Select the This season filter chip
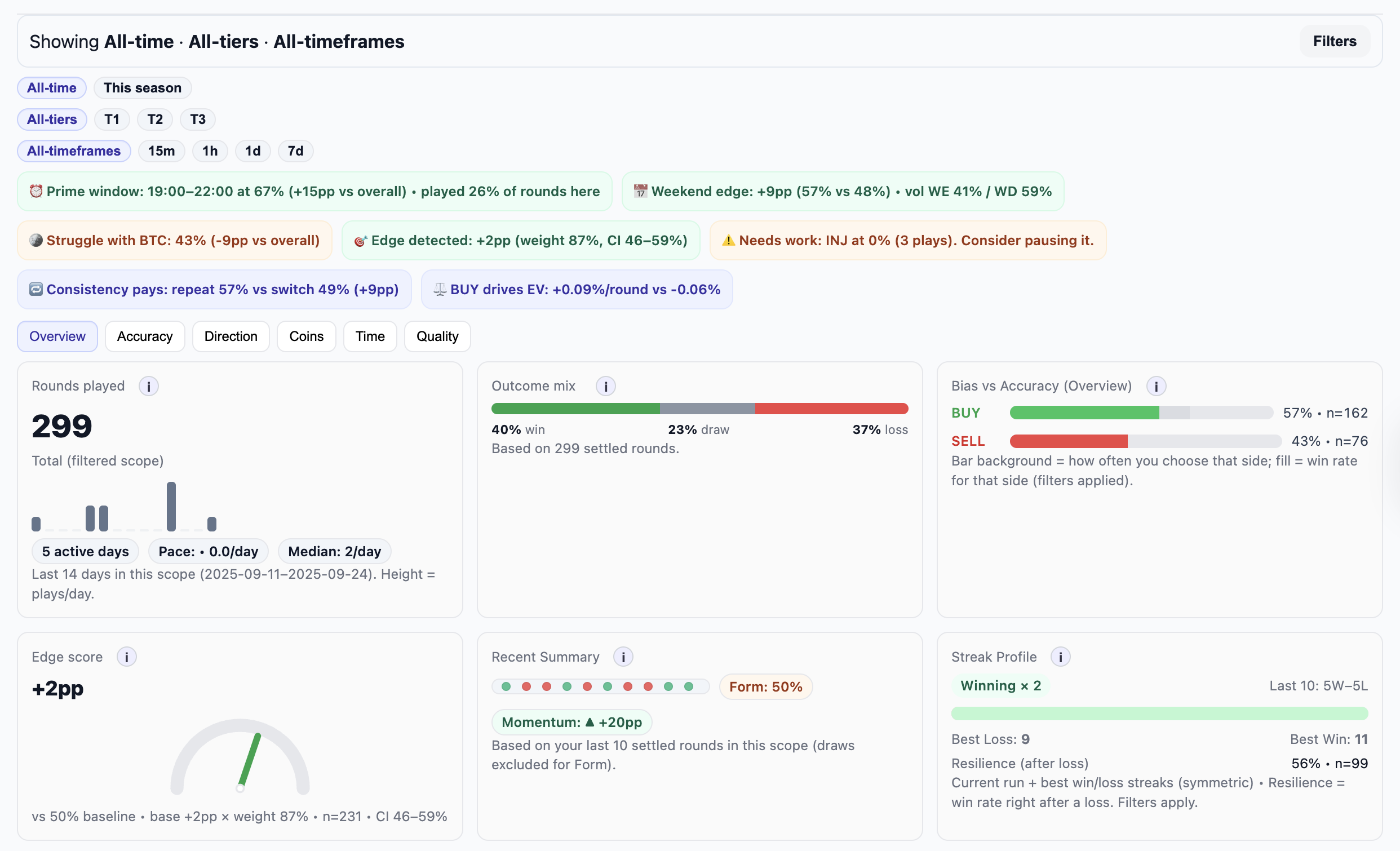 142,88
